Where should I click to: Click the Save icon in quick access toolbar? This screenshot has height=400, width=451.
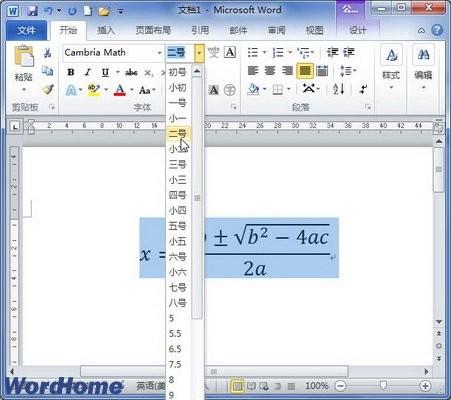[x=32, y=11]
